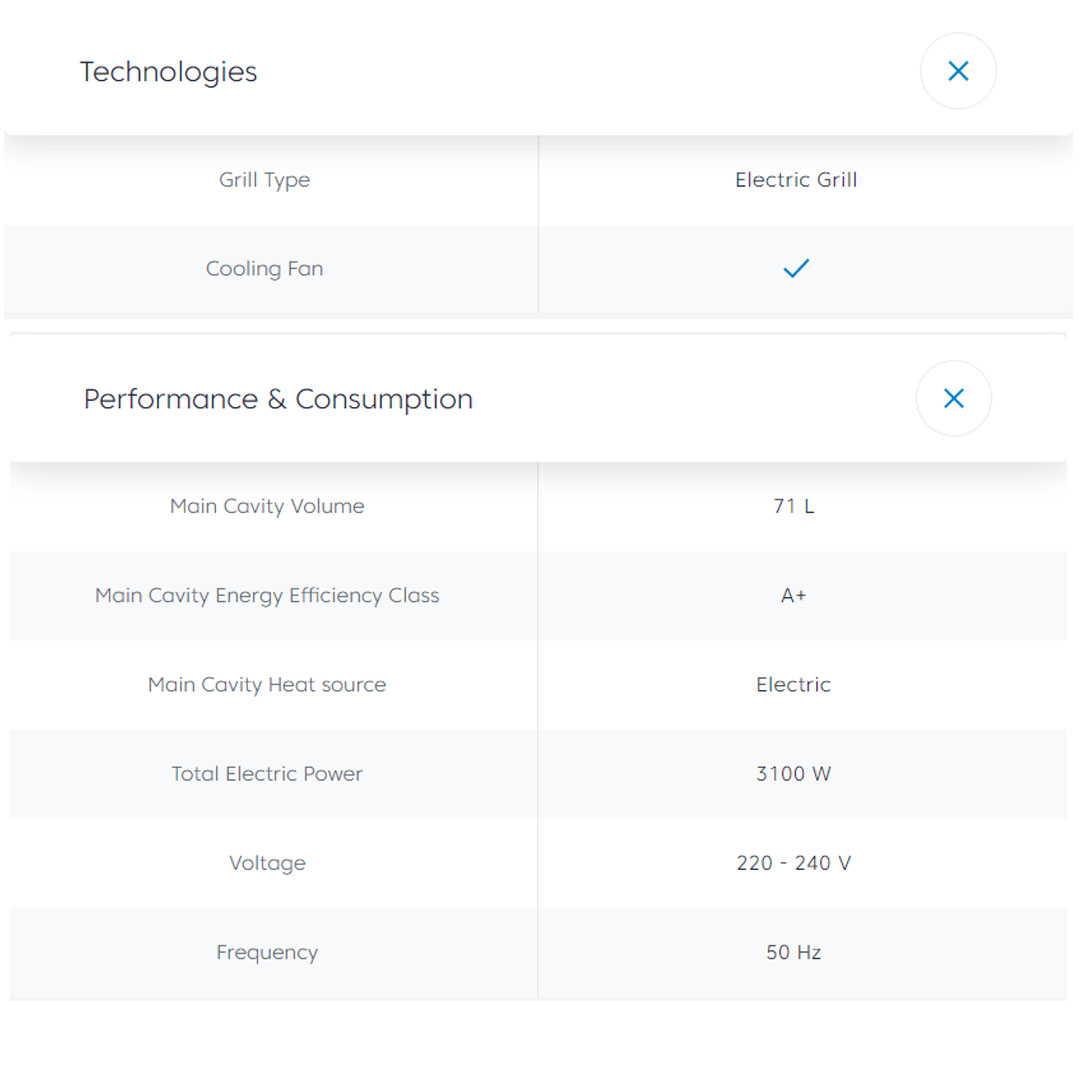This screenshot has width=1080, height=1080.
Task: Select the 220 - 240 V value
Action: tap(794, 863)
